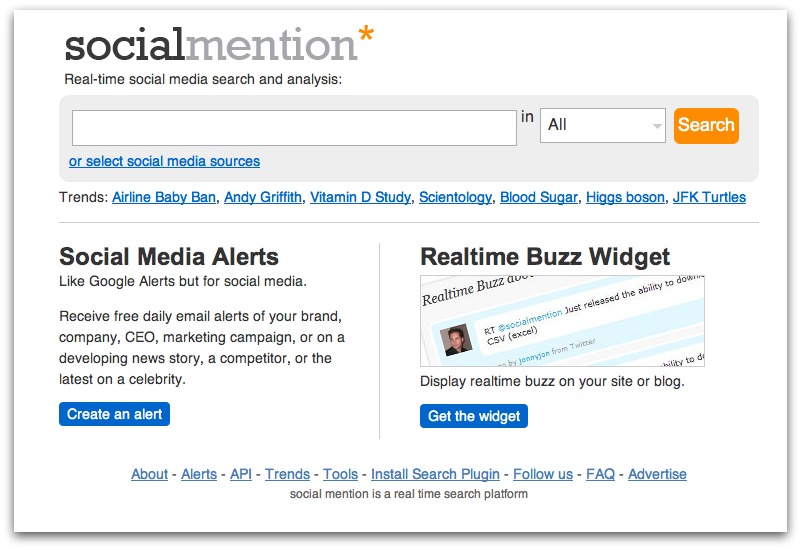Open the Vitamin D Study trend
The height and width of the screenshot is (550, 801).
[x=360, y=197]
